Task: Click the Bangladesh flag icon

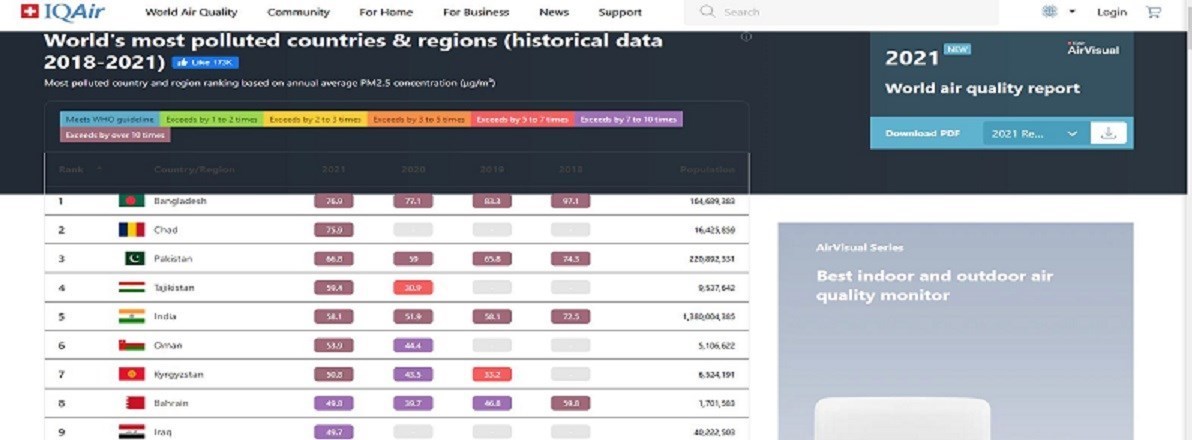Action: 131,201
